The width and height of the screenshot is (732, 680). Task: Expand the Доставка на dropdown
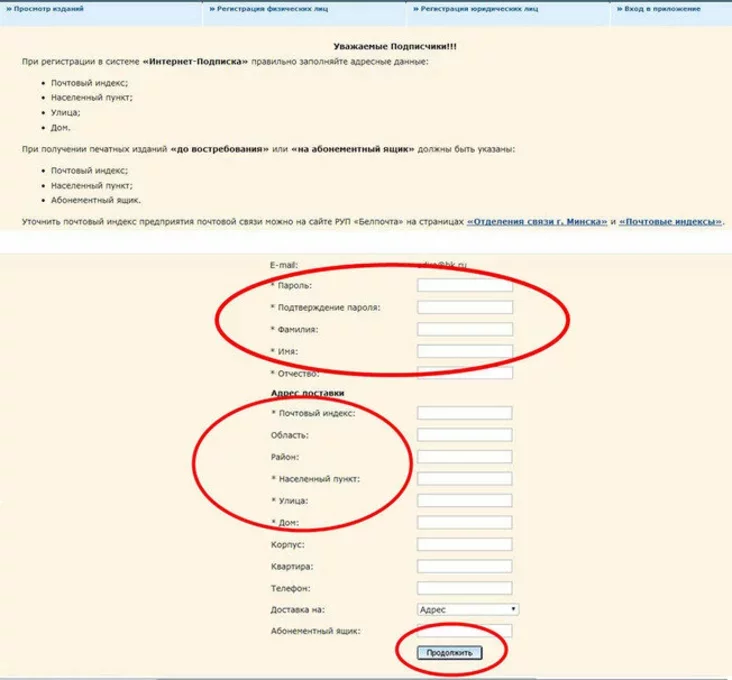(467, 609)
